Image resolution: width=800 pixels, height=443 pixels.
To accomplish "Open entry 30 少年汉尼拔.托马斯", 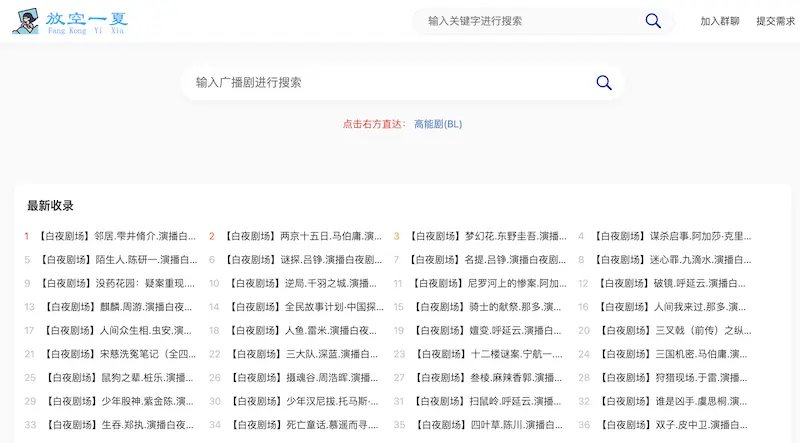I will 304,401.
